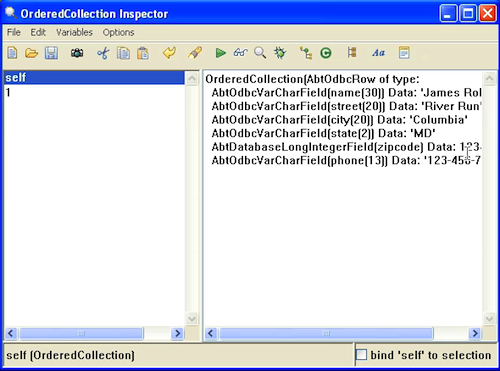500x371 pixels.
Task: Click the yellow undo arrow icon
Action: click(x=169, y=53)
